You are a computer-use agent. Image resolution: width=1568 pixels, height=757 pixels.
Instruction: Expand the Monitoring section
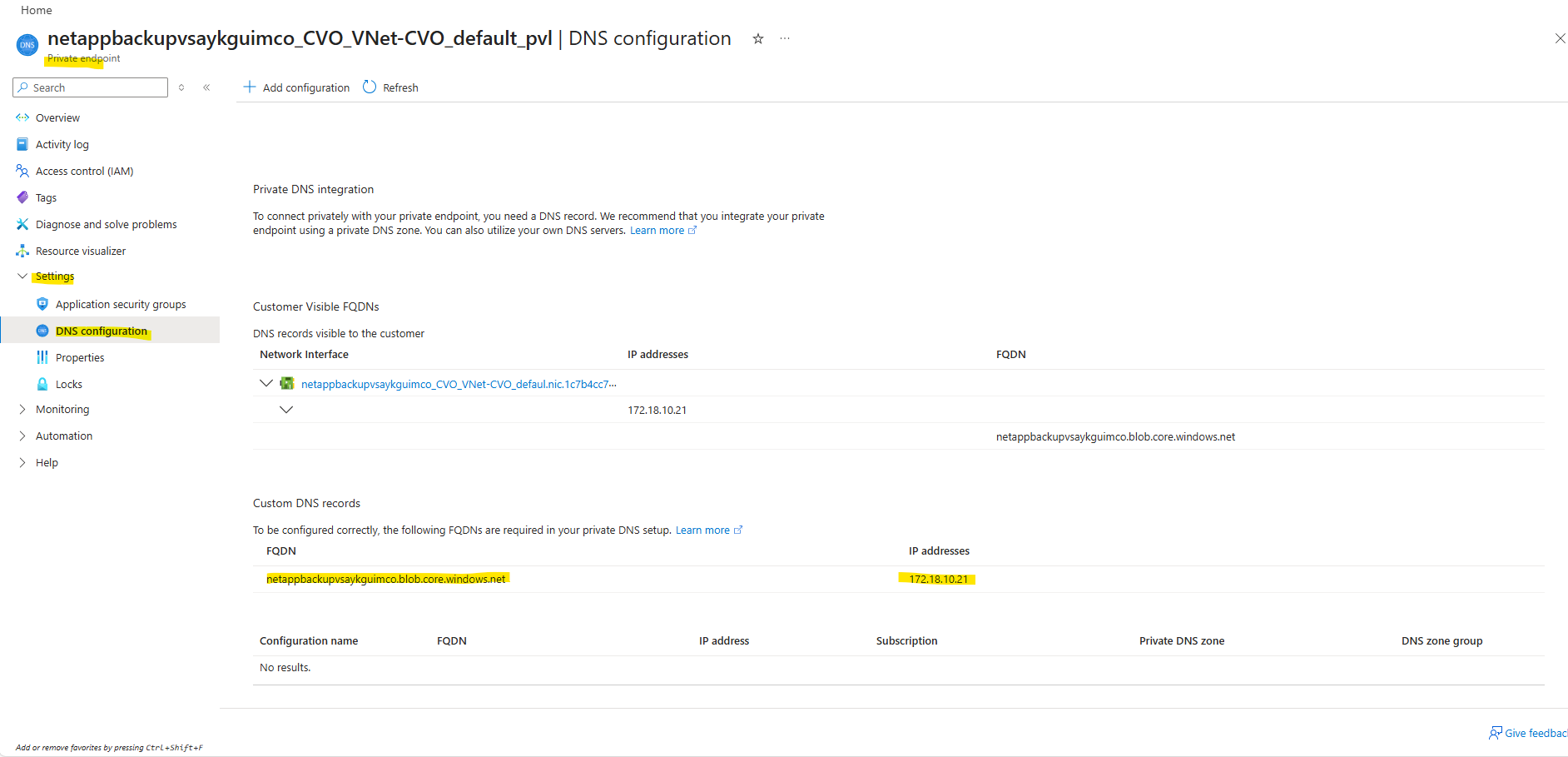(22, 409)
